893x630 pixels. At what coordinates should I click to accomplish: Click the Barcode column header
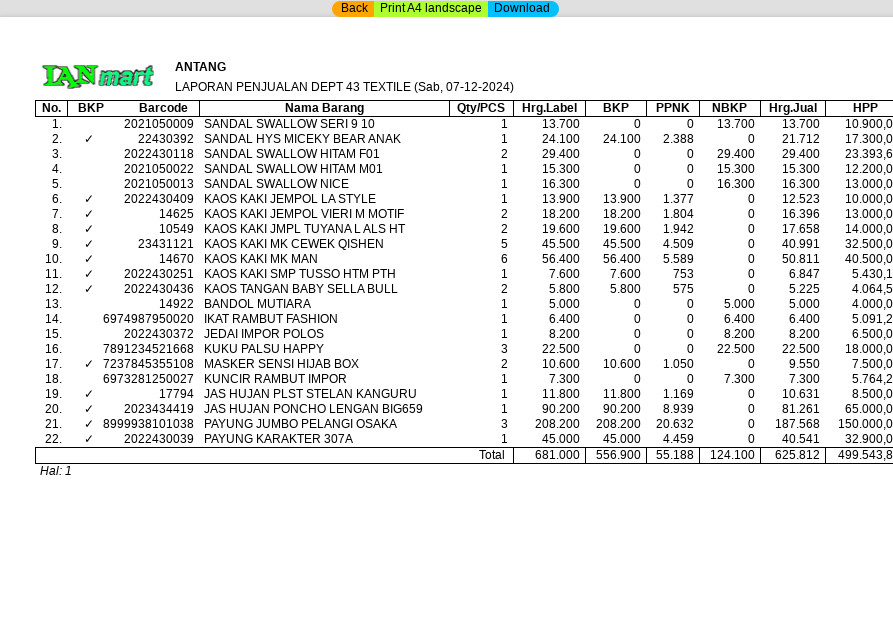click(x=163, y=108)
